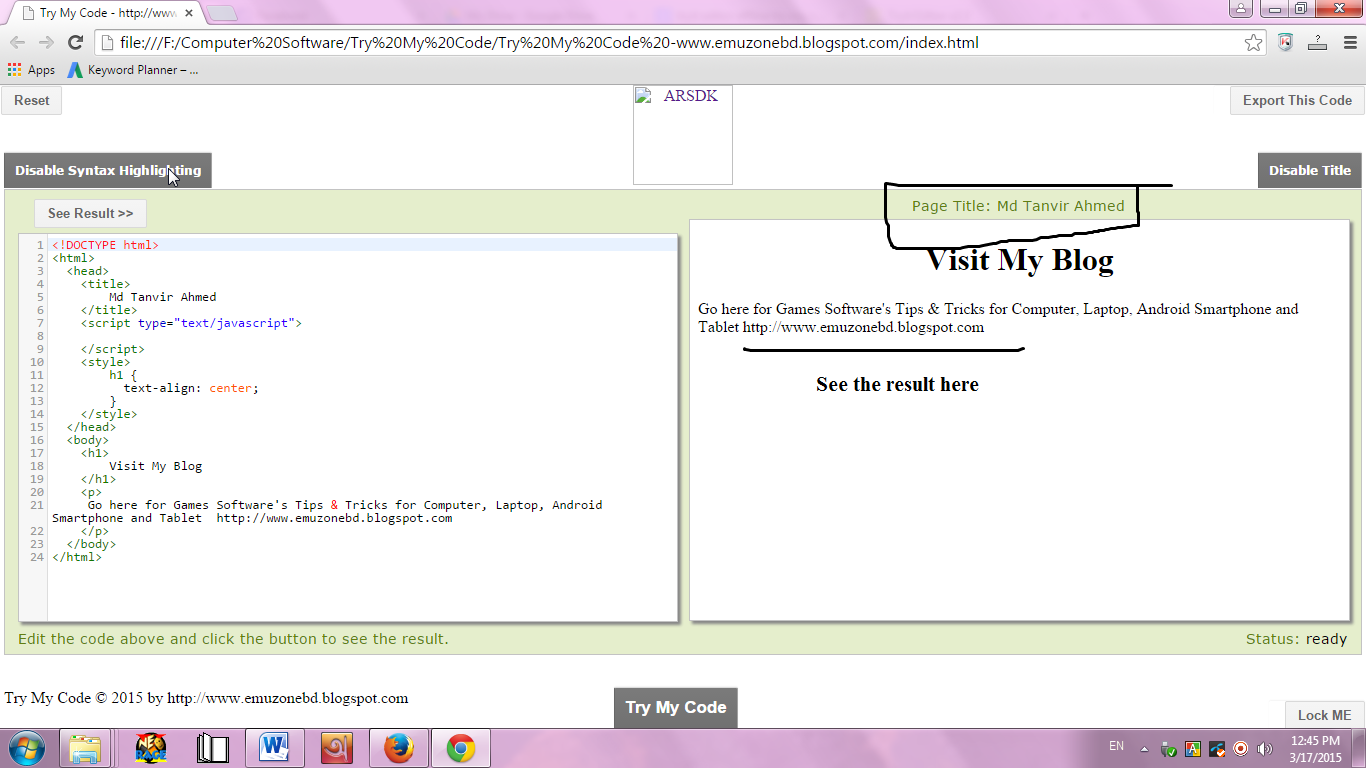1366x768 pixels.
Task: Click the Status: ready text
Action: pos(1296,639)
